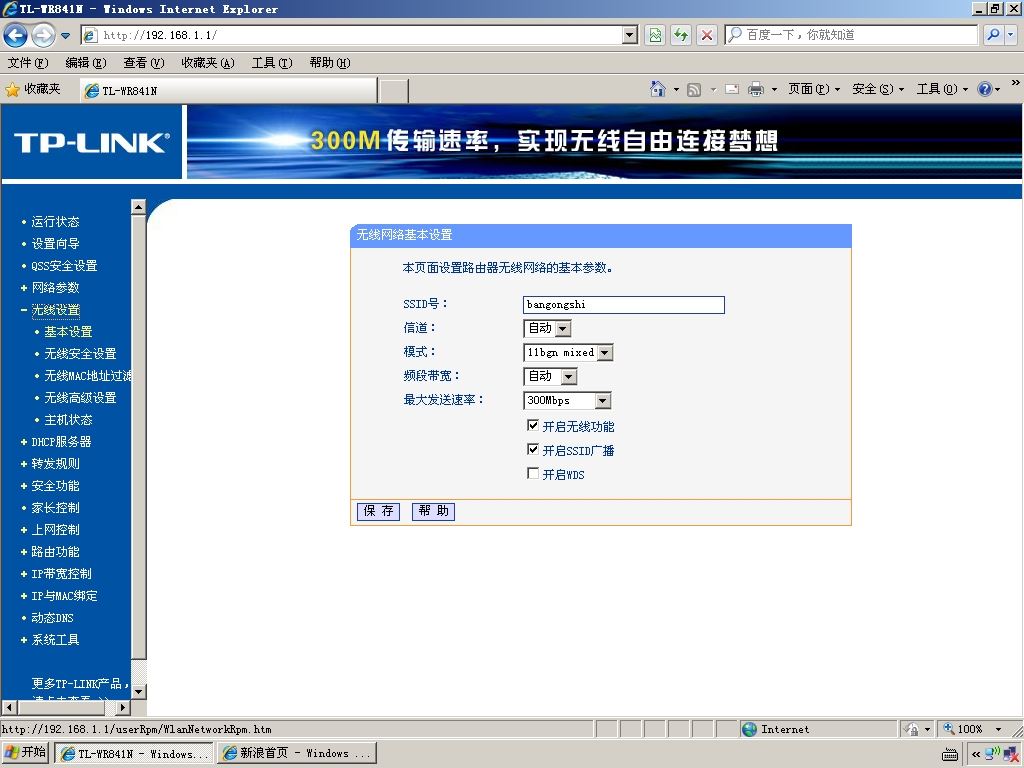The image size is (1024, 768).
Task: Expand the IP带宽控制 sidebar section
Action: tap(61, 574)
